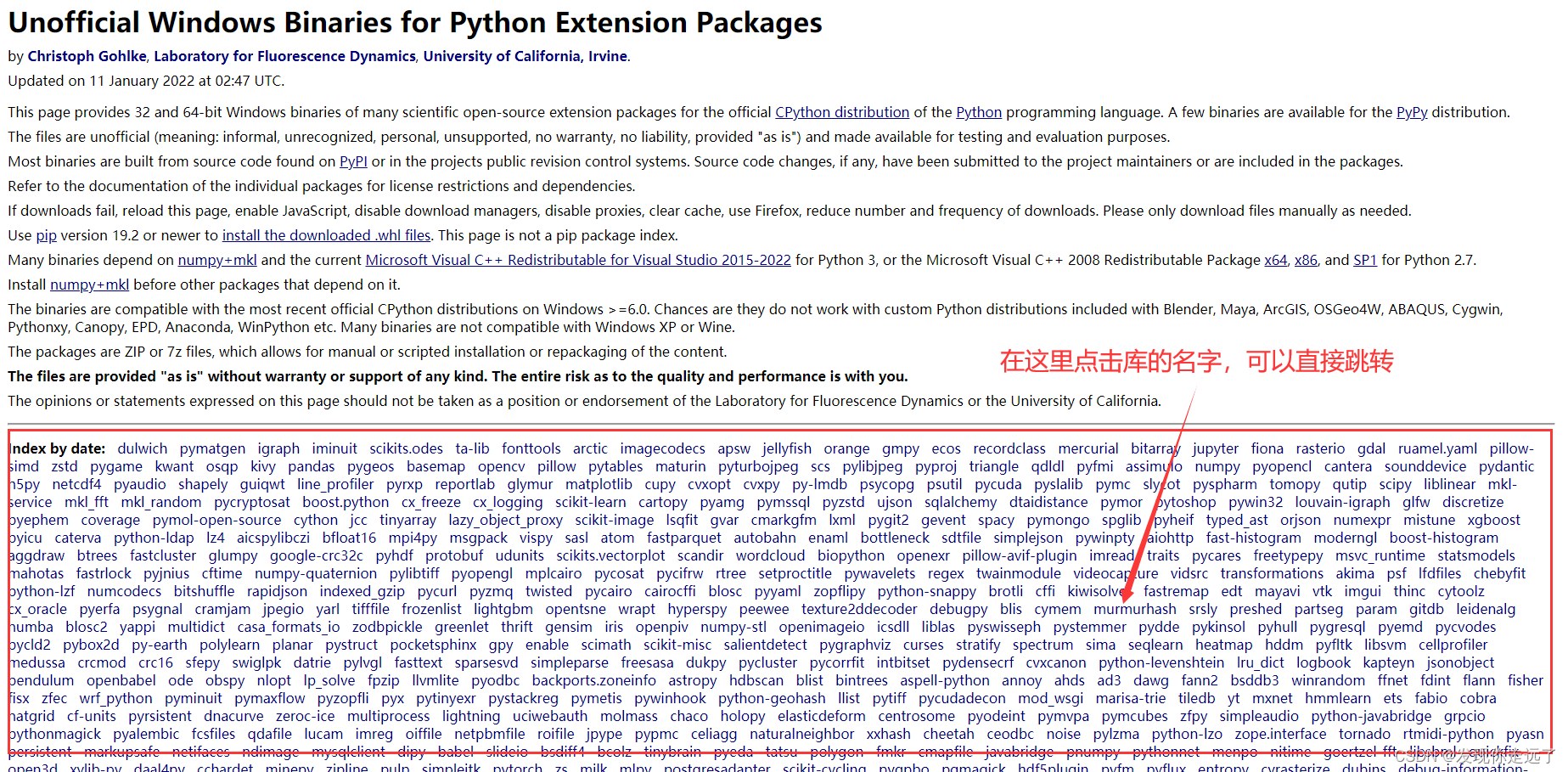Go to the scikits.odes package

(x=406, y=448)
